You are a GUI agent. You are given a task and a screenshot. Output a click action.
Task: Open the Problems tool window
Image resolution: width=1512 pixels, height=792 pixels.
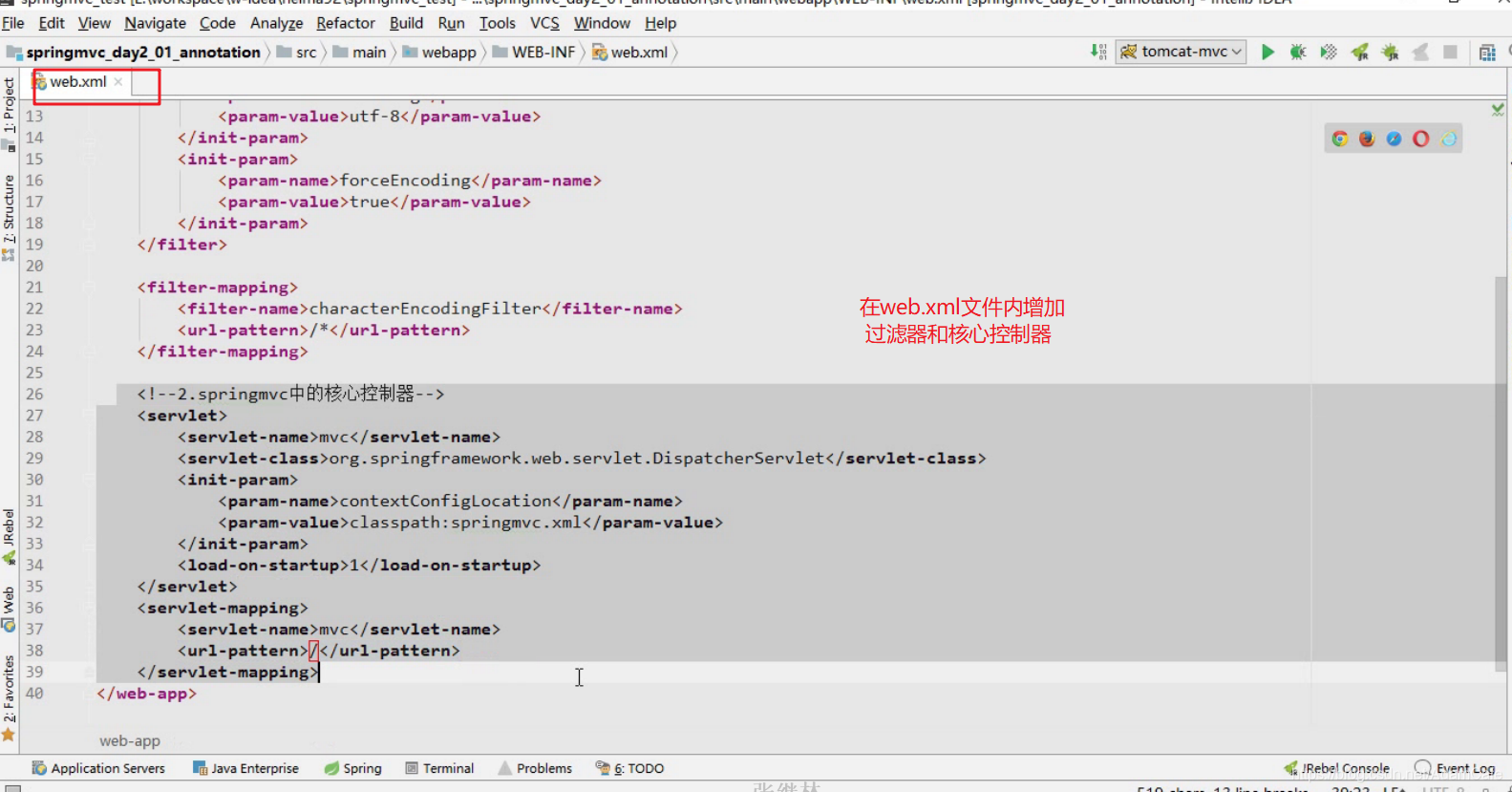pos(535,768)
